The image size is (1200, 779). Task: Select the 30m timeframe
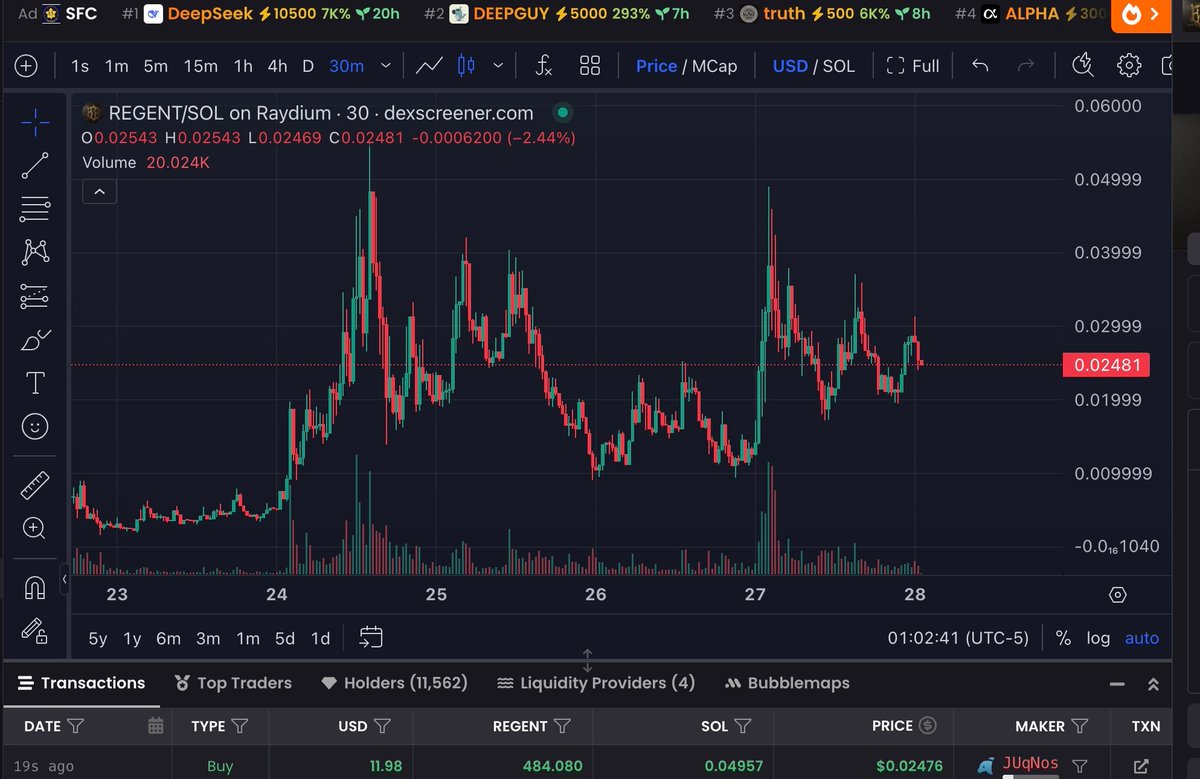tap(346, 66)
